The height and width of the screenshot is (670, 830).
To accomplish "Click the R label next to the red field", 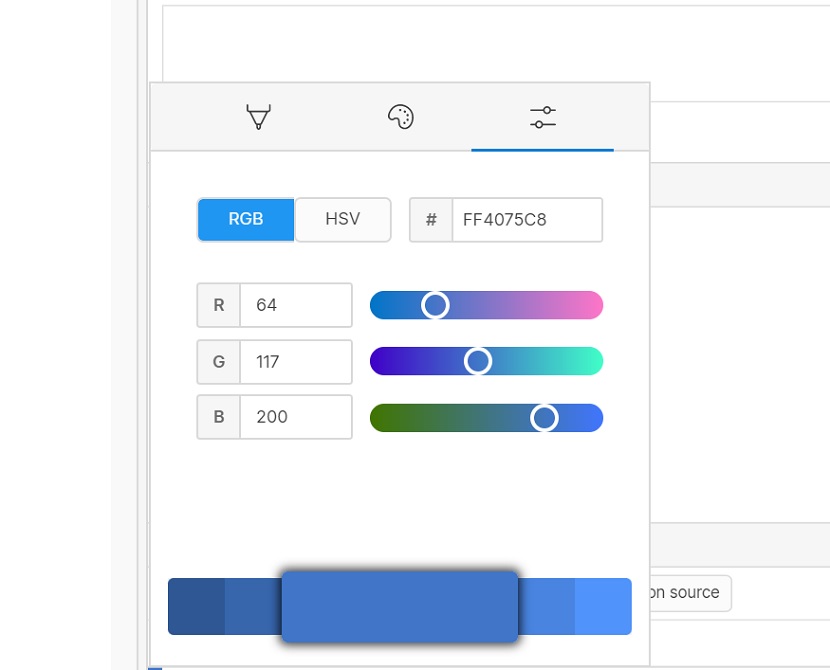I will pos(218,304).
